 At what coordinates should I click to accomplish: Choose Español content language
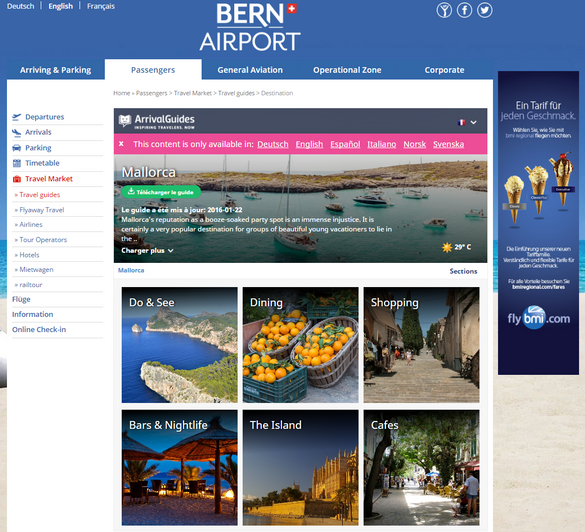(345, 144)
